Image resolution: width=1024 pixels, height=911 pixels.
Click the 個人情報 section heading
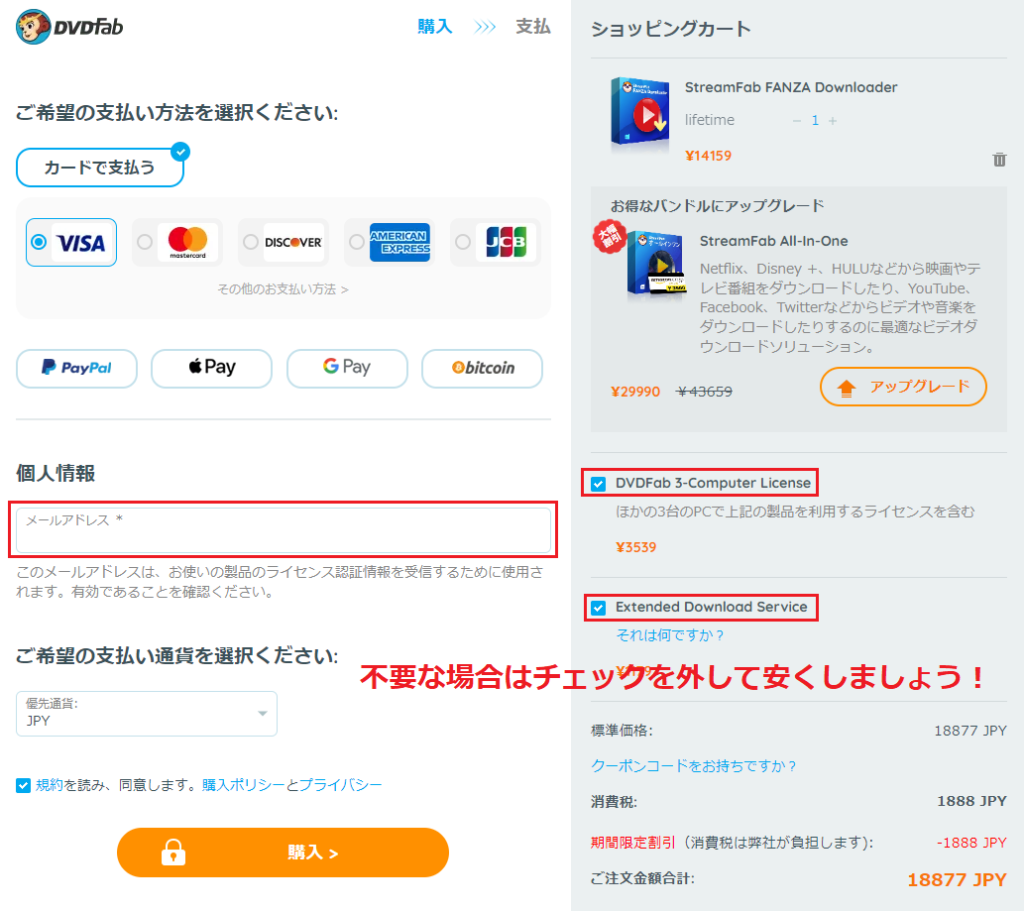[x=56, y=473]
